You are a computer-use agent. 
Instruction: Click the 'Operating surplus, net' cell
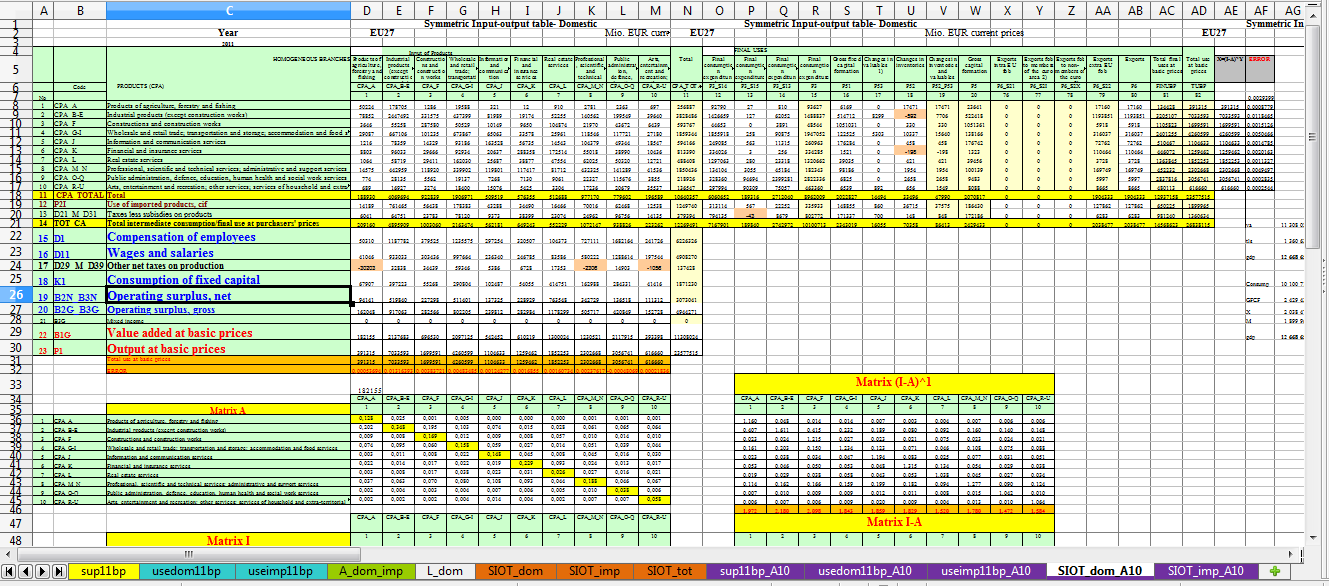point(228,296)
